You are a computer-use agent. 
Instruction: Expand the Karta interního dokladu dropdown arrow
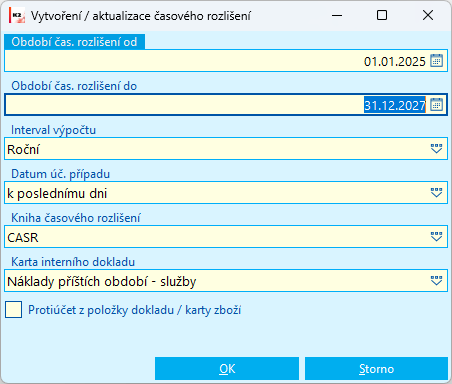coord(436,281)
